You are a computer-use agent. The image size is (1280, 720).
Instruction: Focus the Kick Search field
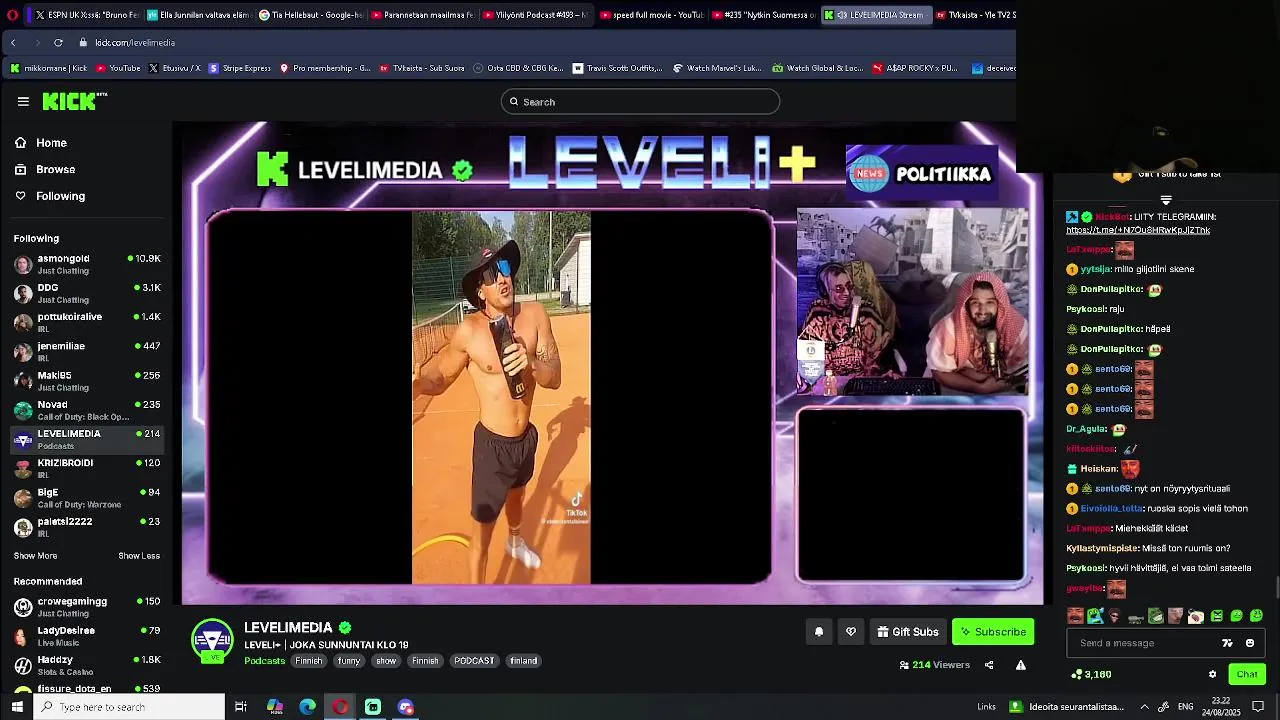[640, 101]
